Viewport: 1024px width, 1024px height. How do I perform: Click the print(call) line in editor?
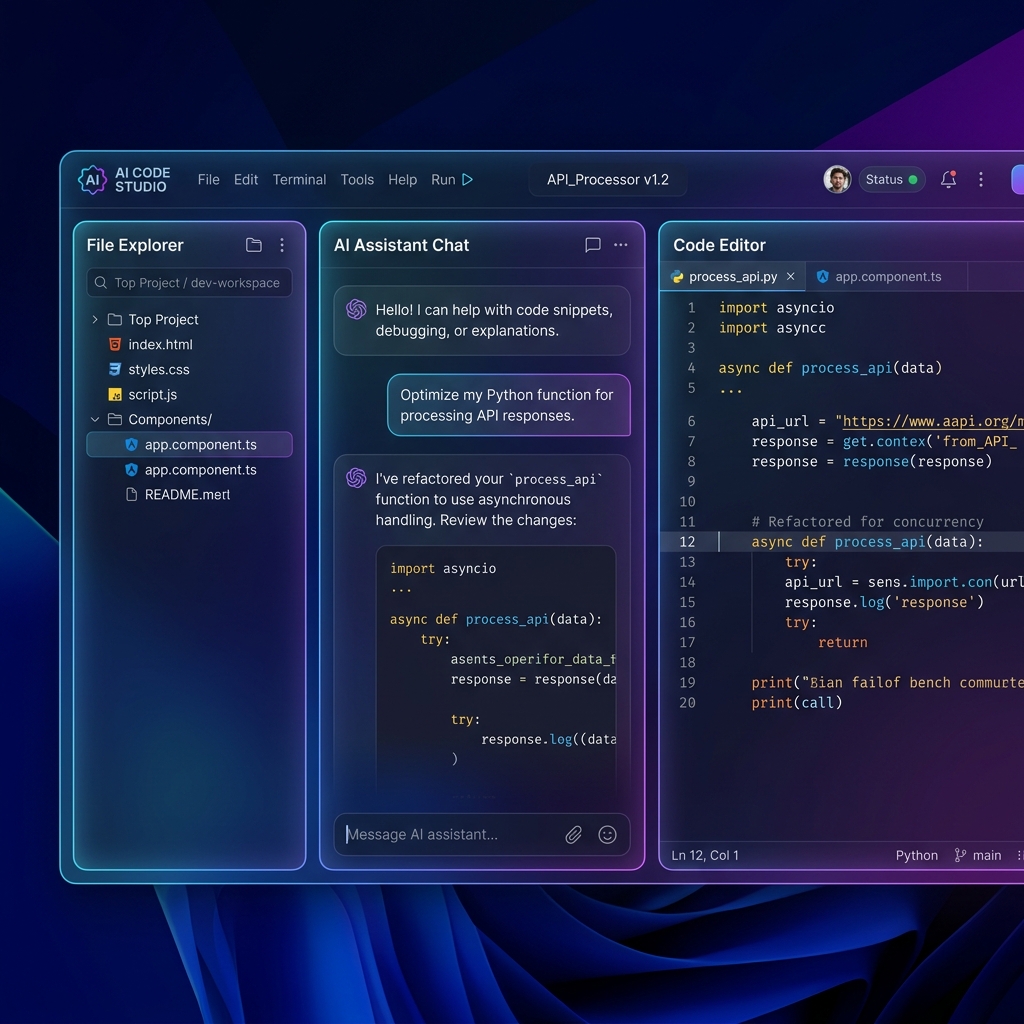[797, 703]
